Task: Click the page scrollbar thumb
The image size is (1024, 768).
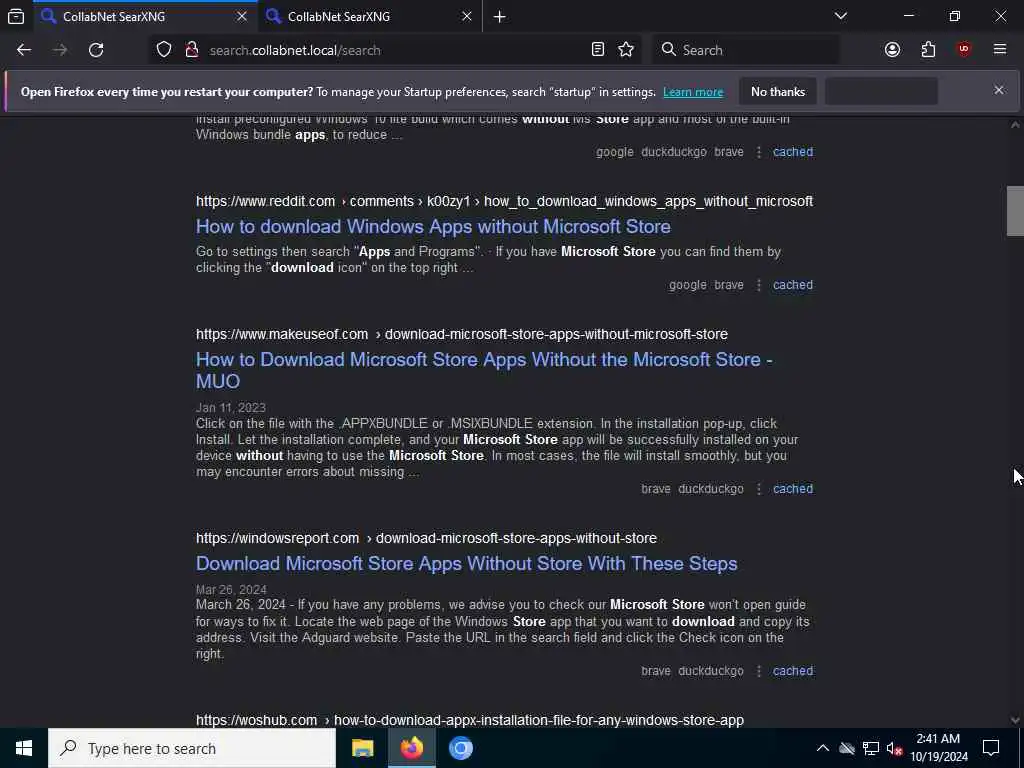Action: [1015, 211]
